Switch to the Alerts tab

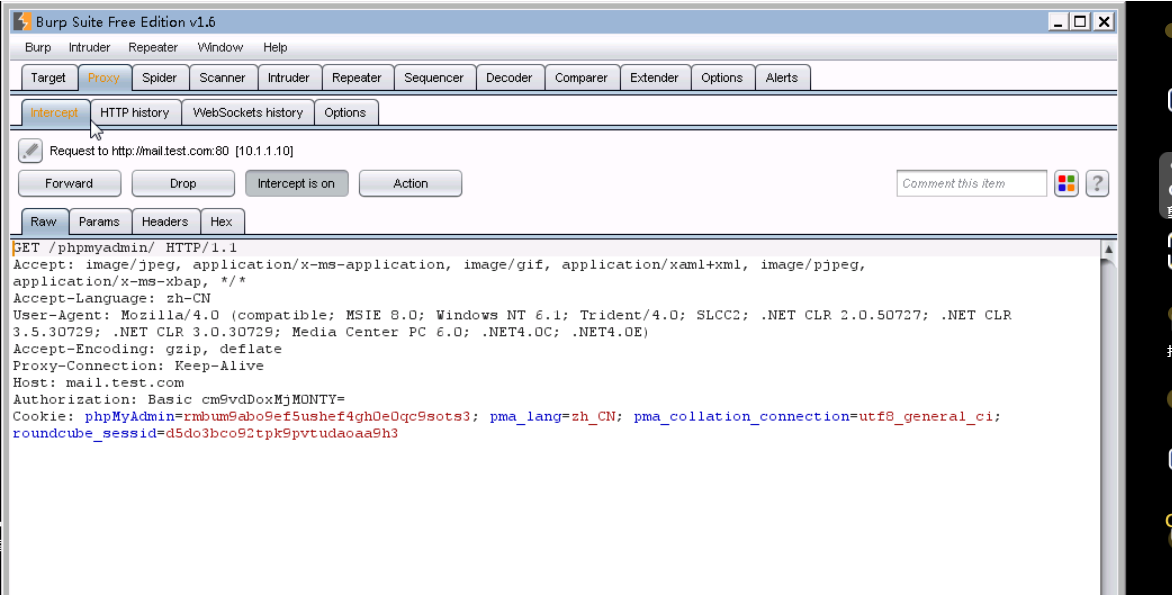(x=782, y=78)
